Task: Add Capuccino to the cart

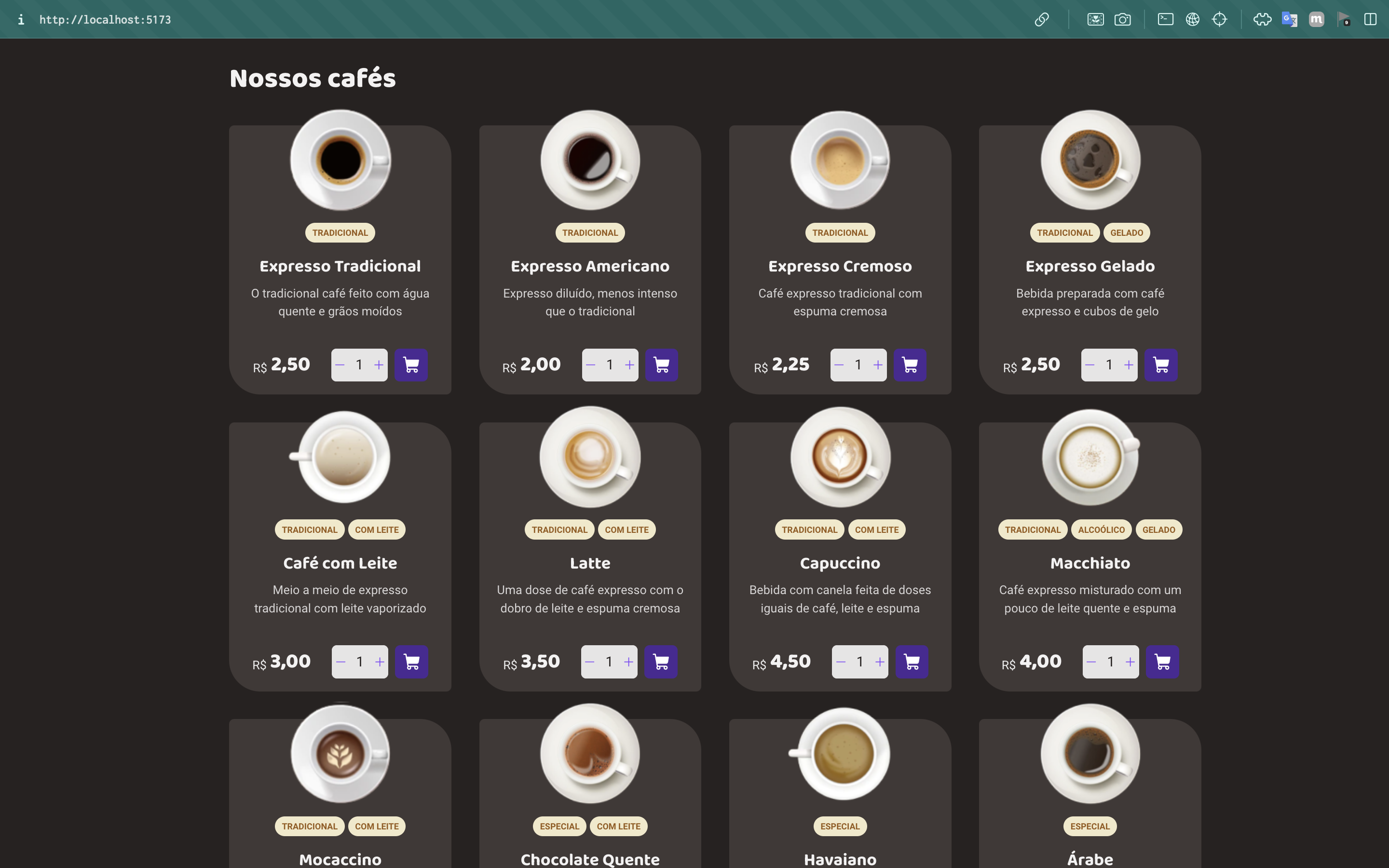Action: click(x=912, y=662)
